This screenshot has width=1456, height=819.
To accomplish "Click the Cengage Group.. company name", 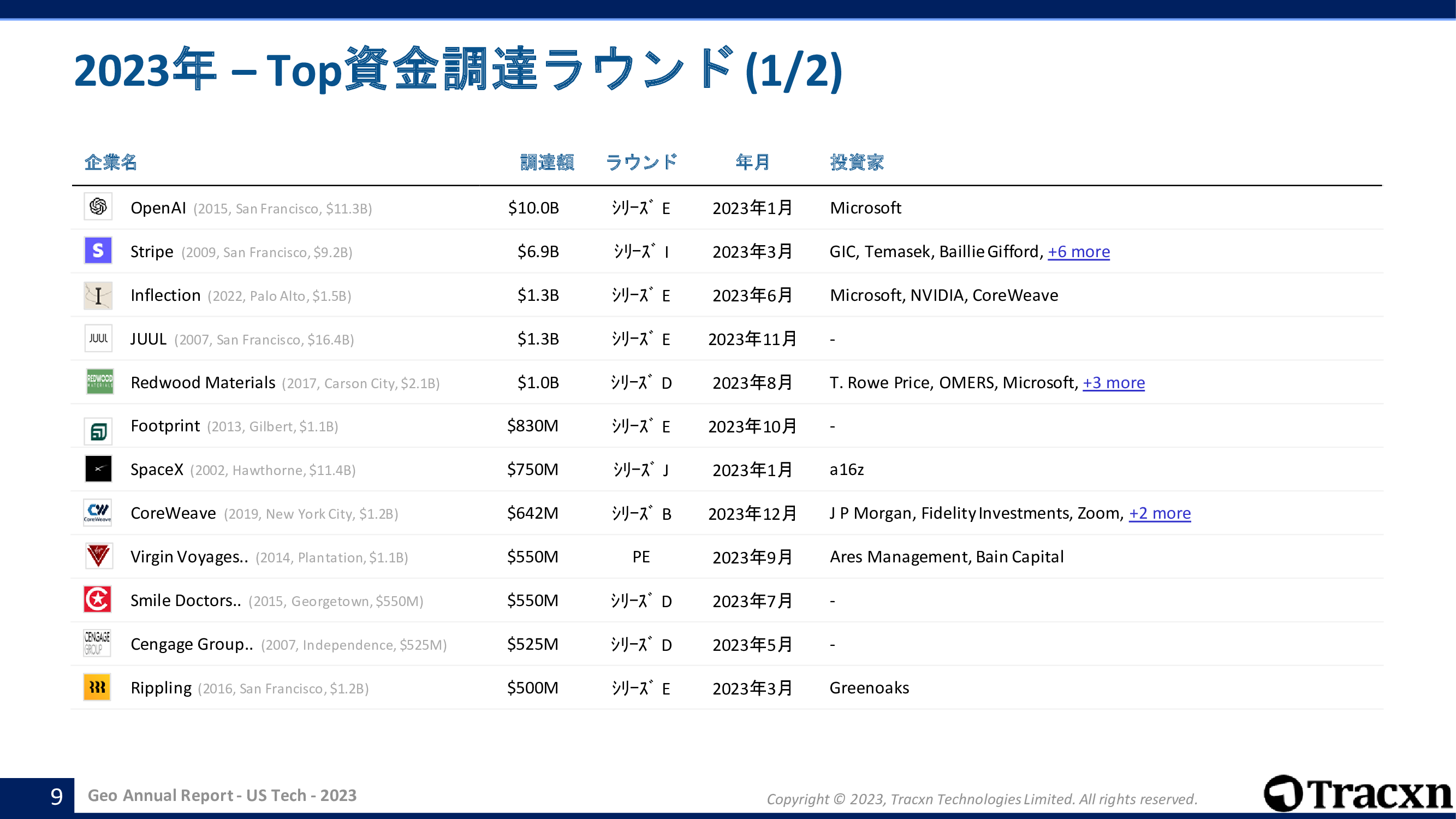I will [x=192, y=644].
